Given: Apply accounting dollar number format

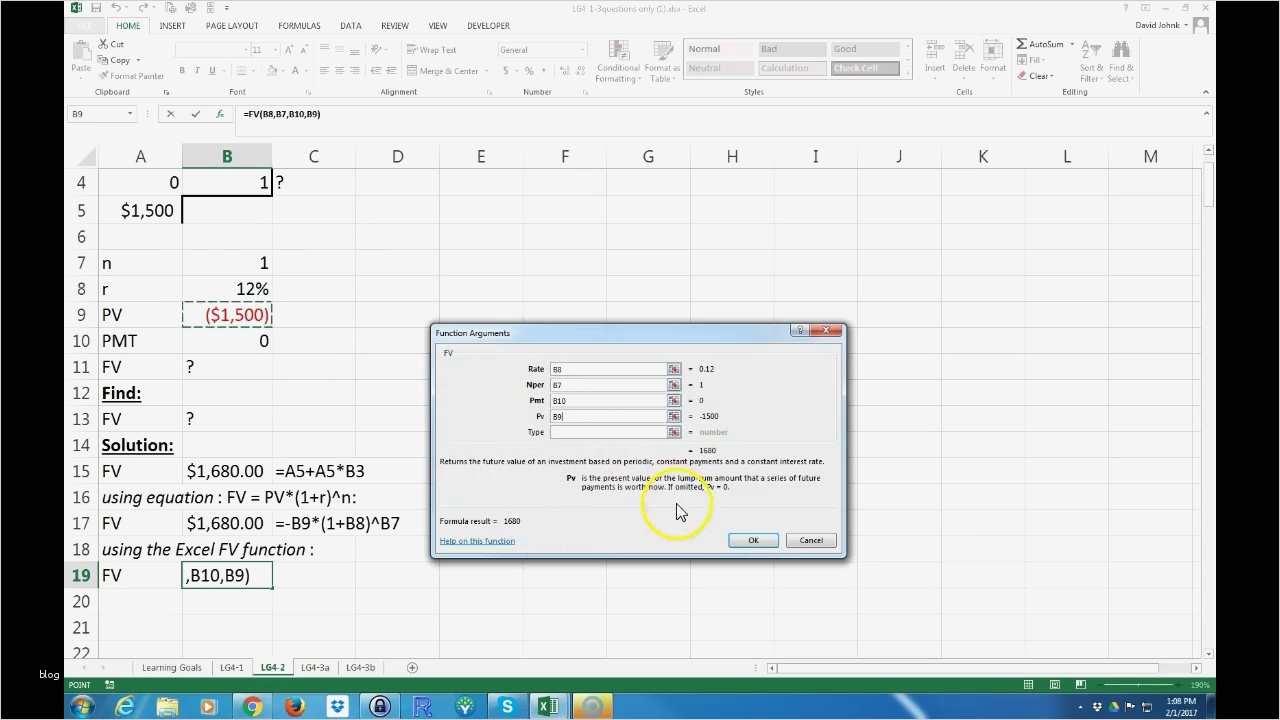Looking at the screenshot, I should (506, 71).
